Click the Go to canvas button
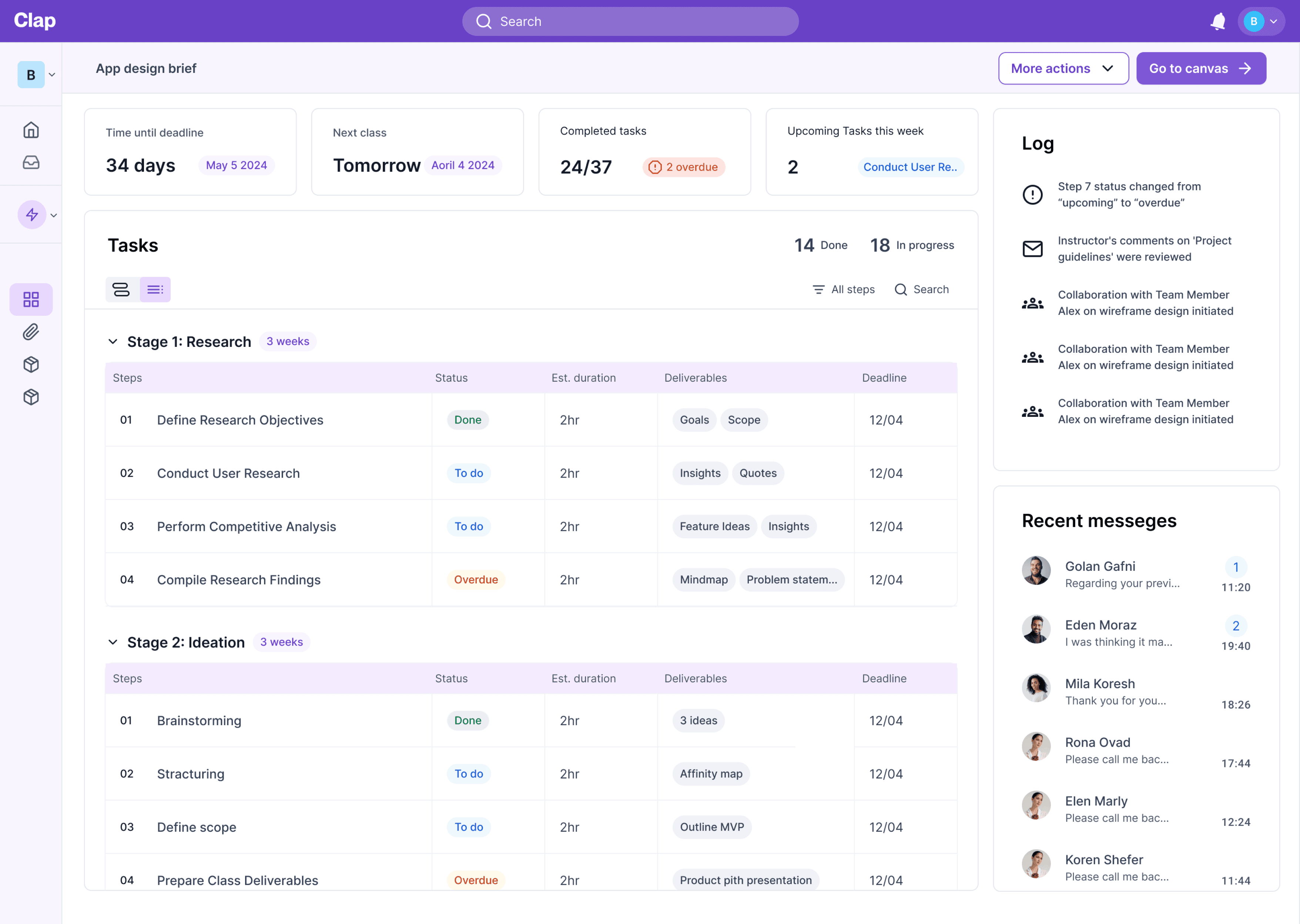Image resolution: width=1300 pixels, height=924 pixels. pos(1200,69)
